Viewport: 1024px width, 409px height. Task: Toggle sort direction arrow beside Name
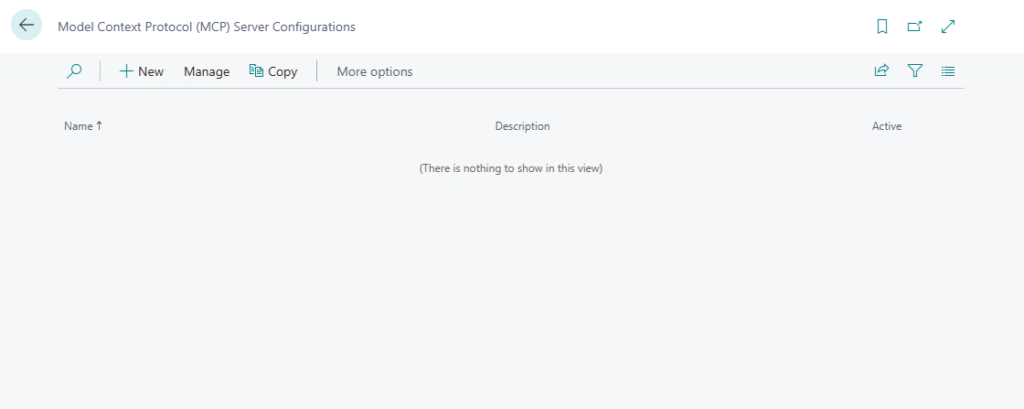coord(99,126)
